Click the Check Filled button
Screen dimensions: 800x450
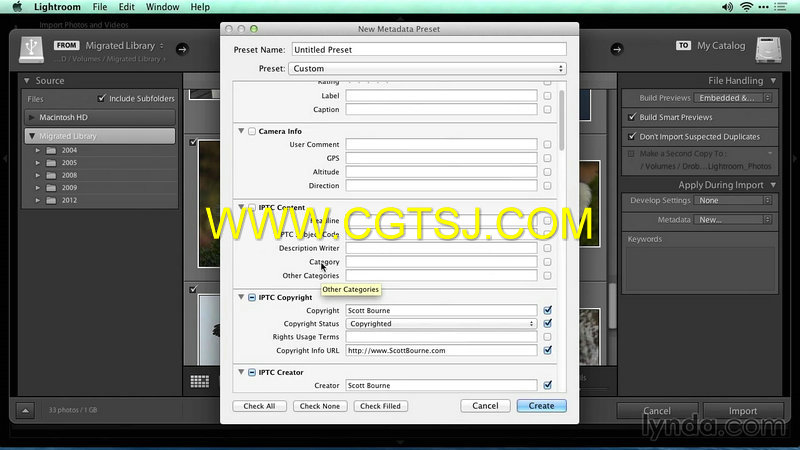[x=381, y=406]
